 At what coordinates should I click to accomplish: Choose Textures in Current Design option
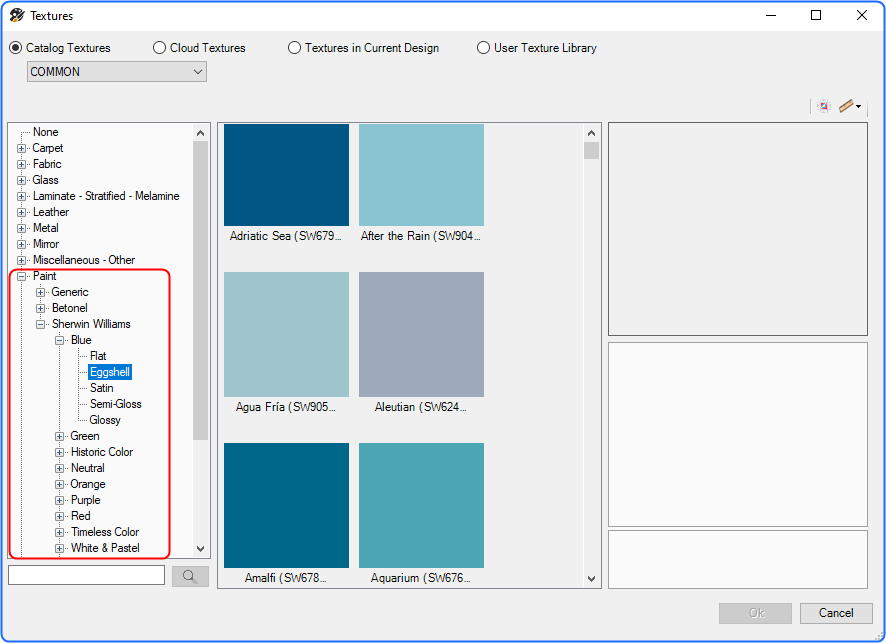tap(294, 48)
